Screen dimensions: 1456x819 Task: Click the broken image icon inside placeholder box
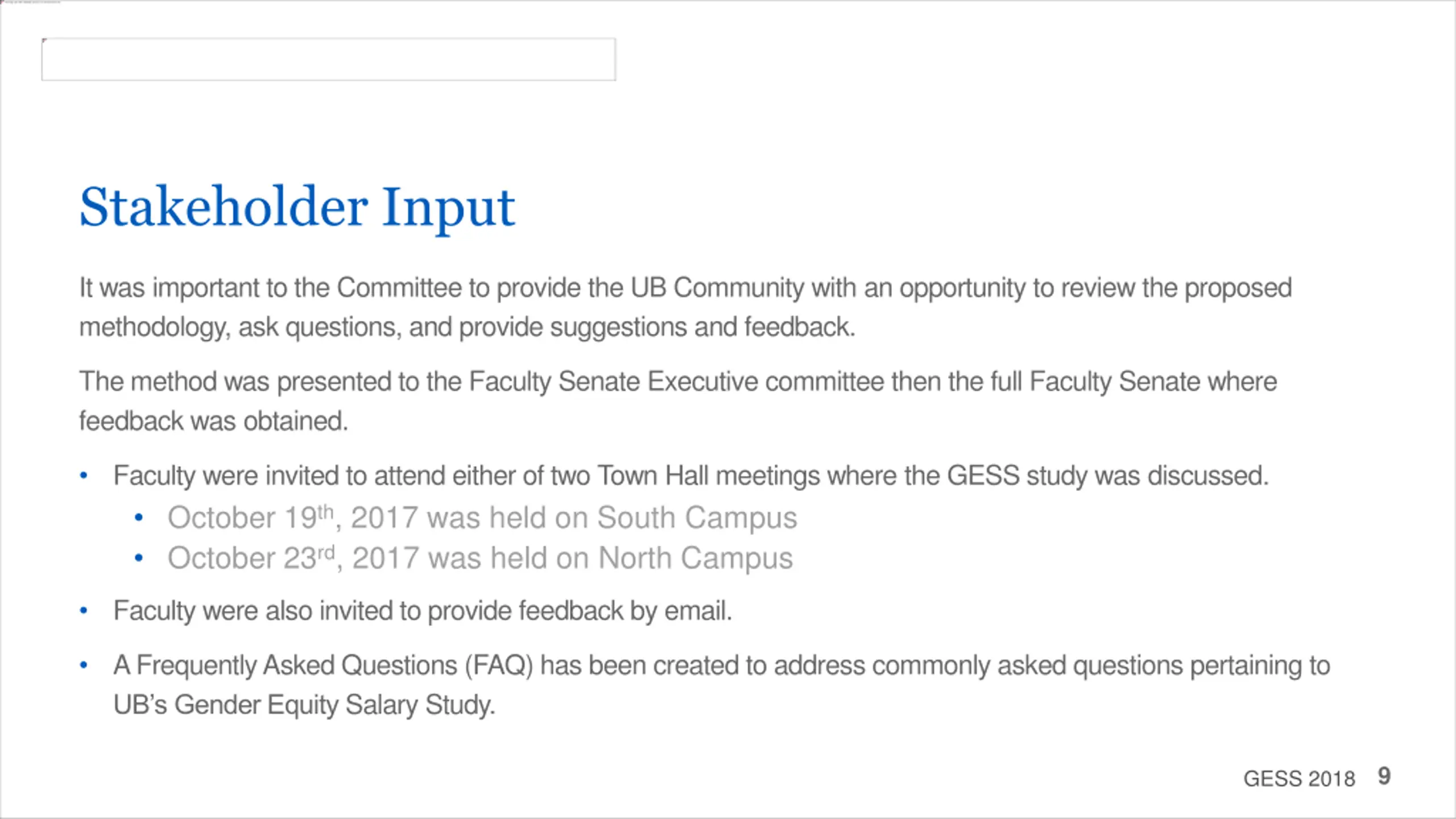click(x=44, y=41)
